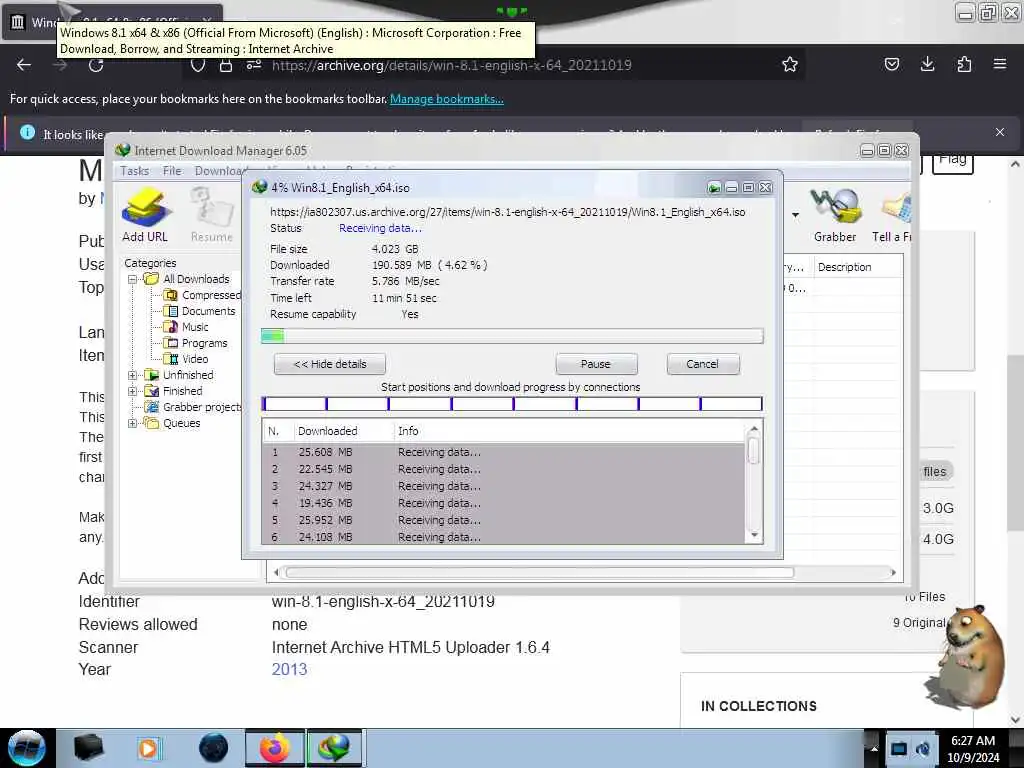The image size is (1024, 768).
Task: Click the Hide details button
Action: (x=330, y=364)
